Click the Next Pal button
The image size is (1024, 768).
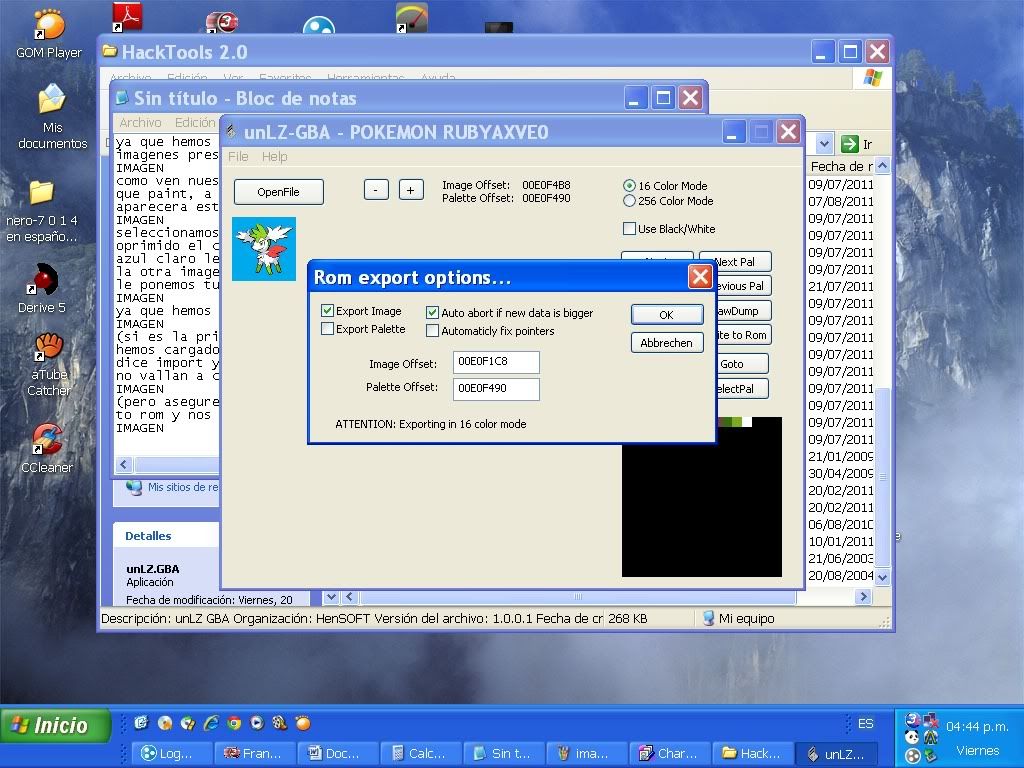[735, 262]
